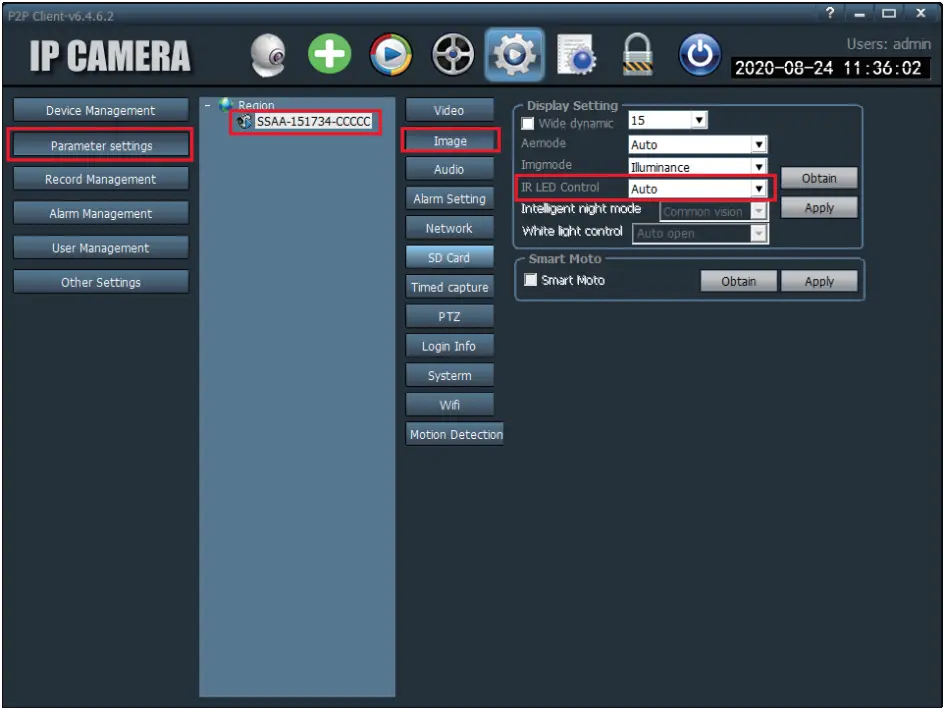The width and height of the screenshot is (945, 710).
Task: Open Record Management section
Action: tap(101, 179)
